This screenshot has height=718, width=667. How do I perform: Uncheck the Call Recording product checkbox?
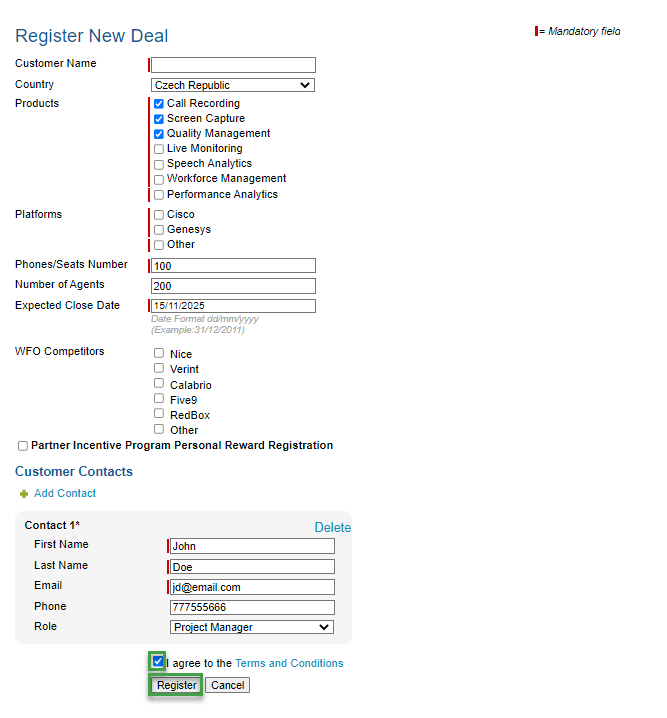click(159, 104)
